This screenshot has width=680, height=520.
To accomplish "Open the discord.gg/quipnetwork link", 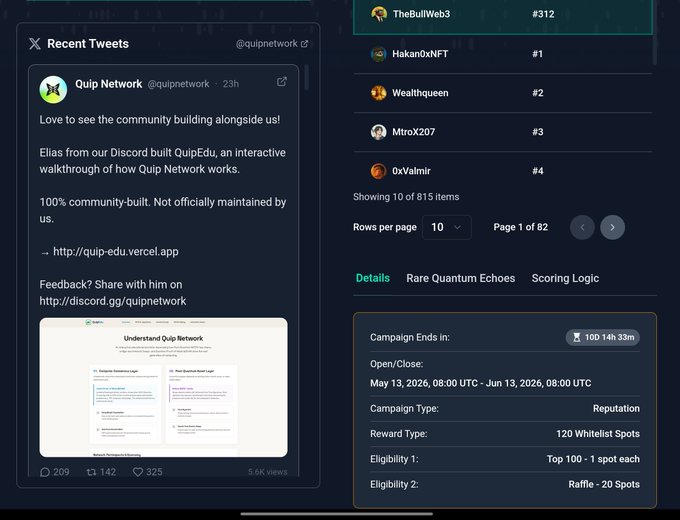I will tap(113, 301).
